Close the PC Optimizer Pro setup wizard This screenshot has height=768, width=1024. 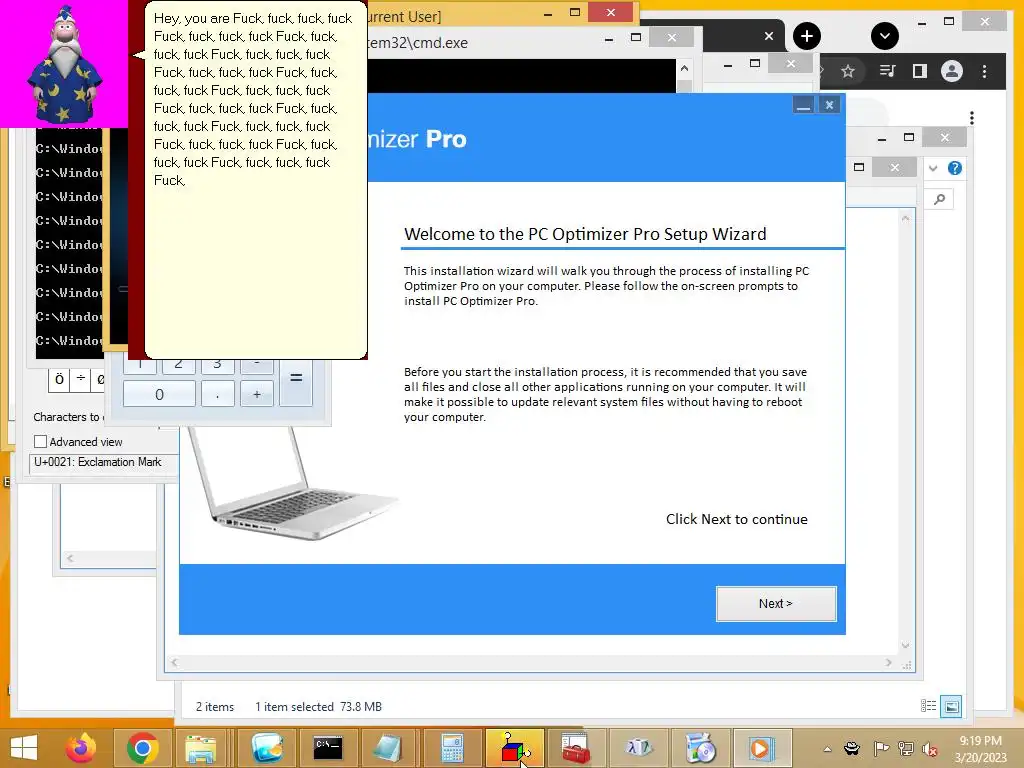point(829,105)
